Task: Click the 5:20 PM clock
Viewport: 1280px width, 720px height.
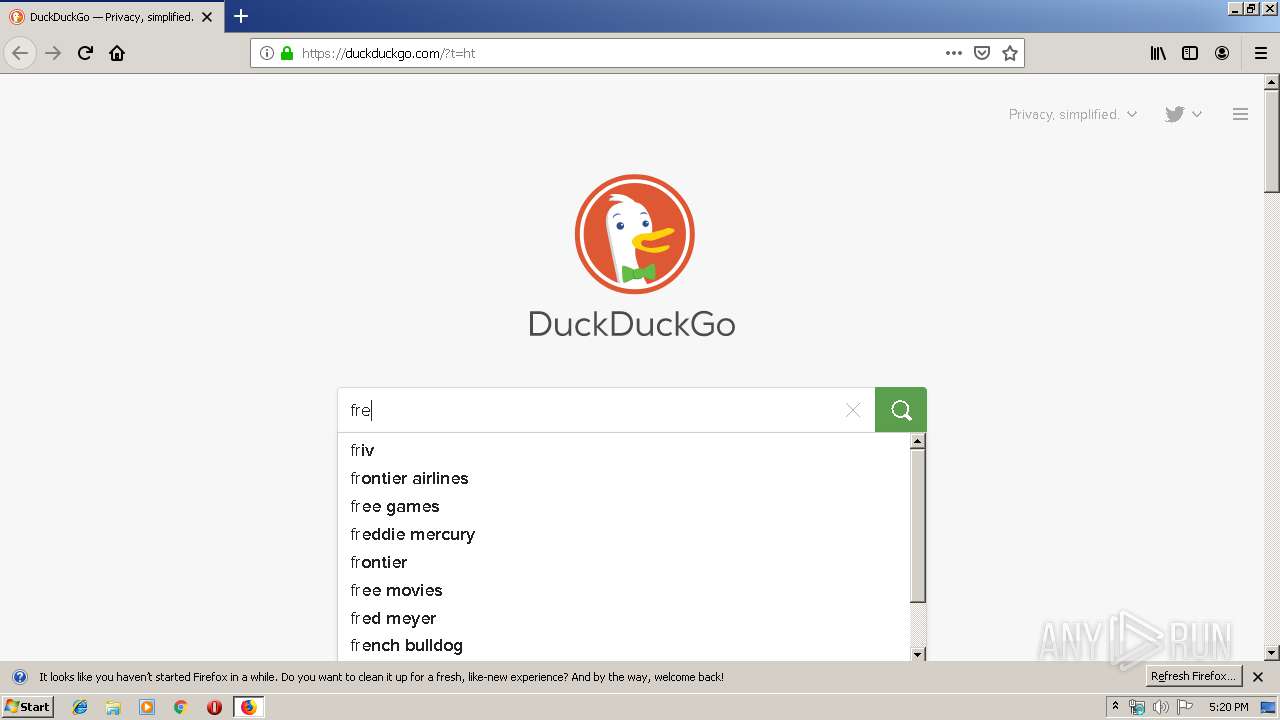Action: pyautogui.click(x=1228, y=707)
